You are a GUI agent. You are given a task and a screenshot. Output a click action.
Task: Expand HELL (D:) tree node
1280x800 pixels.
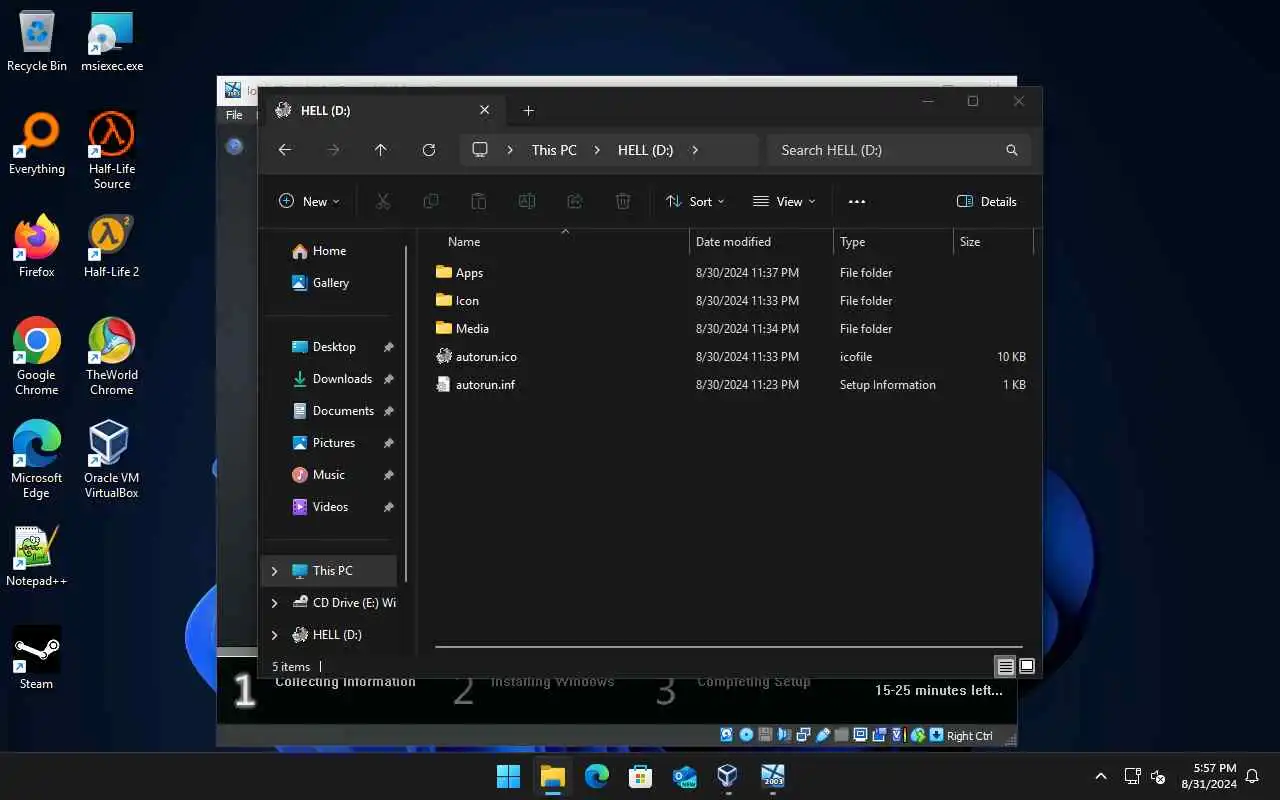click(x=275, y=635)
